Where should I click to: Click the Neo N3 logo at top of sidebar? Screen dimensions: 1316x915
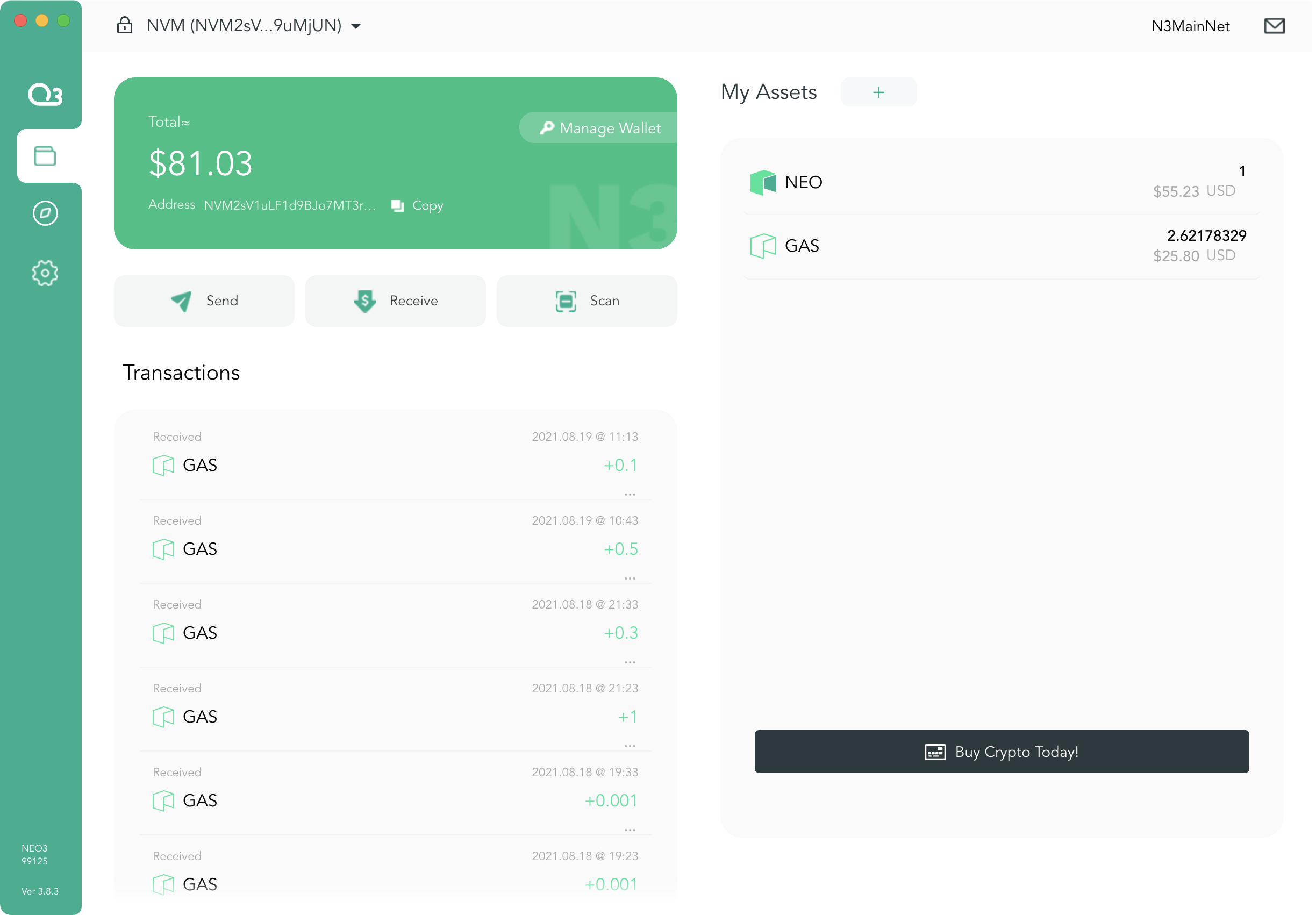(x=45, y=95)
